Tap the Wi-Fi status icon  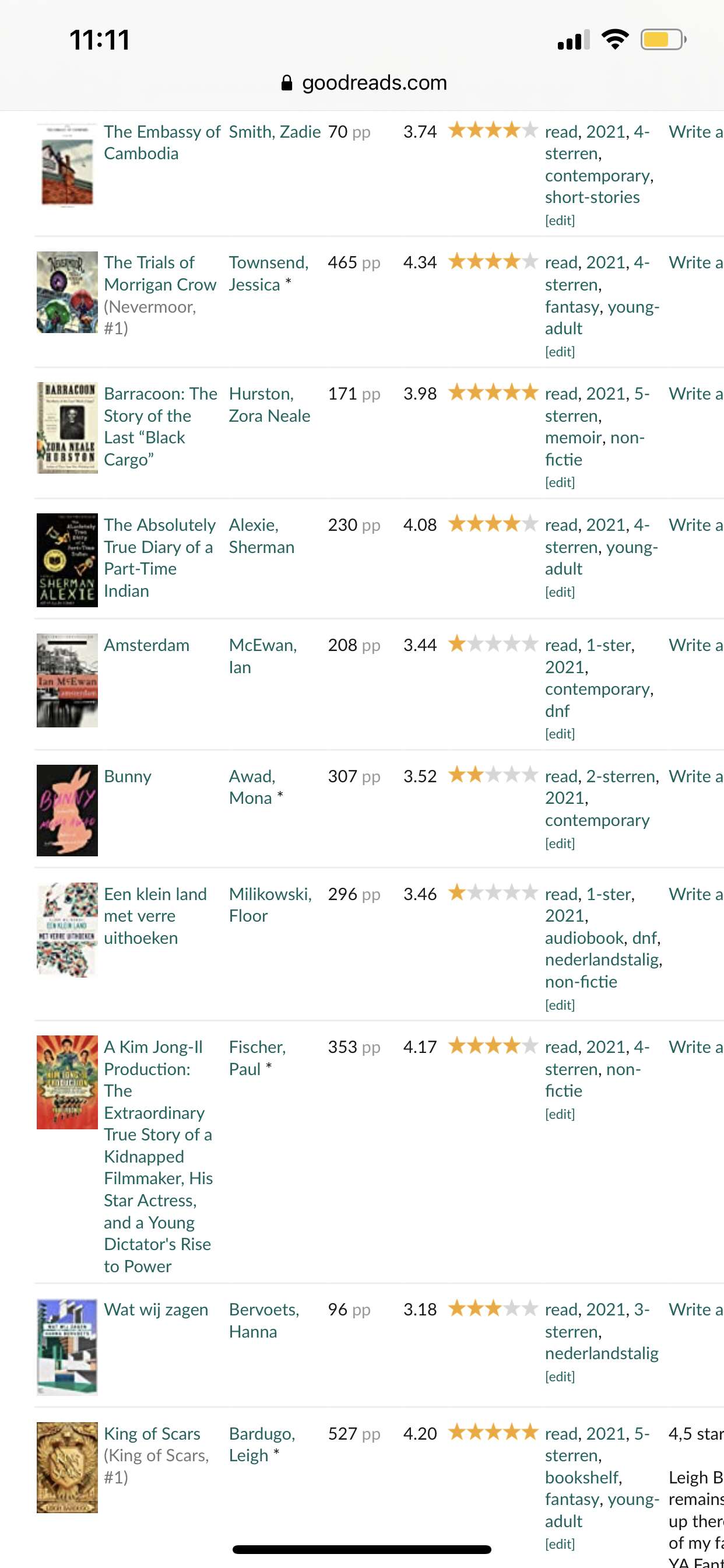[x=614, y=40]
